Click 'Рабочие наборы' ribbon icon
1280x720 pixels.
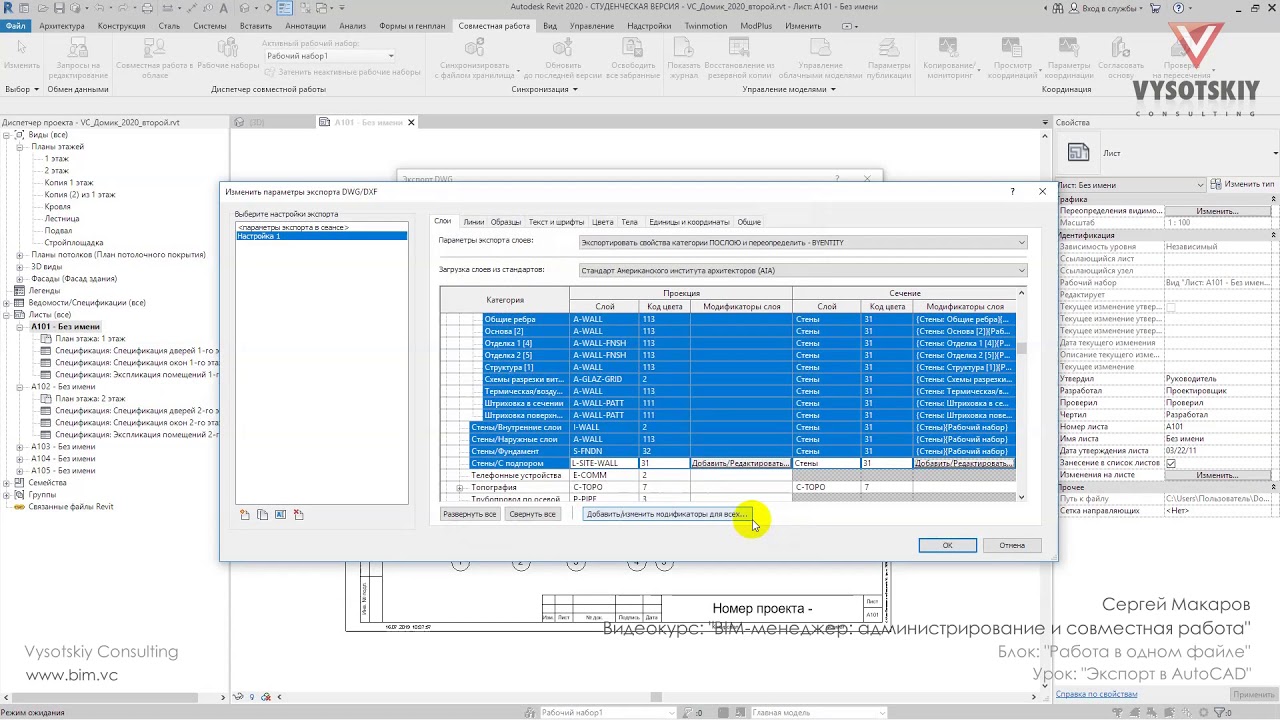[x=228, y=47]
